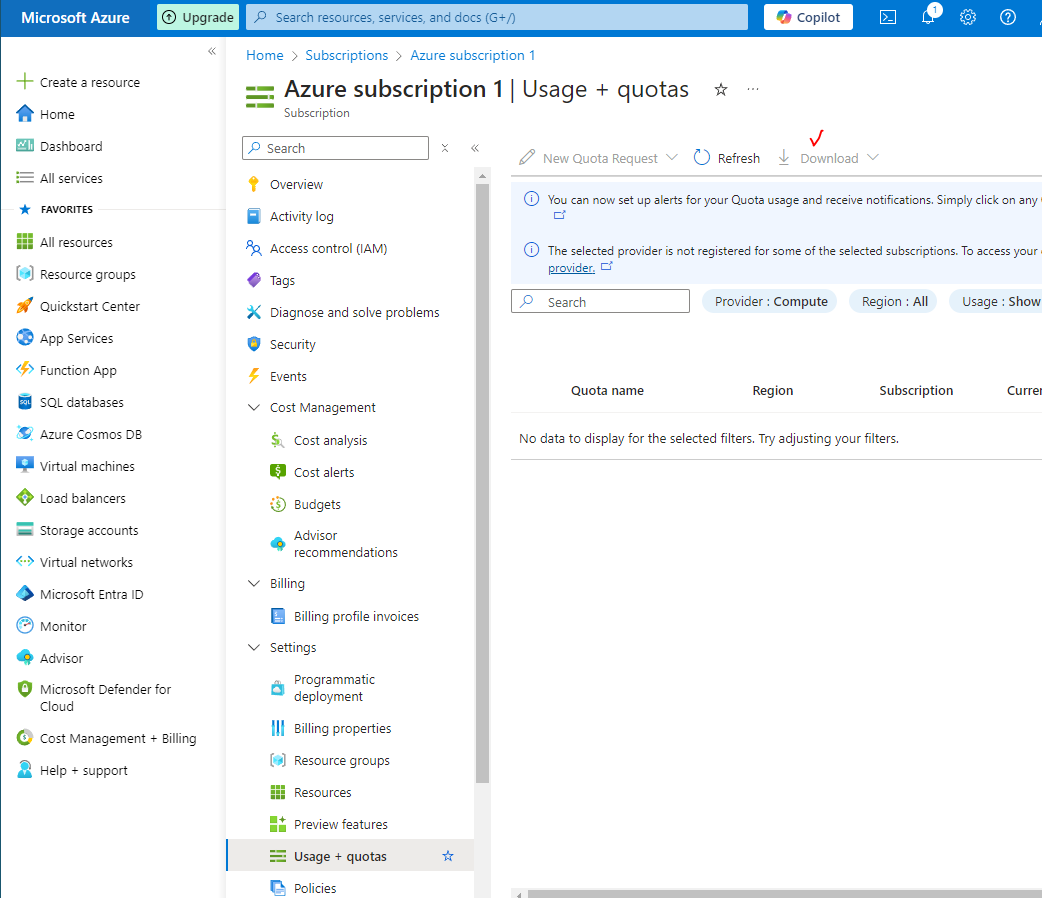The height and width of the screenshot is (898, 1042).
Task: Click Azure subscription 1 breadcrumb
Action: coord(472,55)
